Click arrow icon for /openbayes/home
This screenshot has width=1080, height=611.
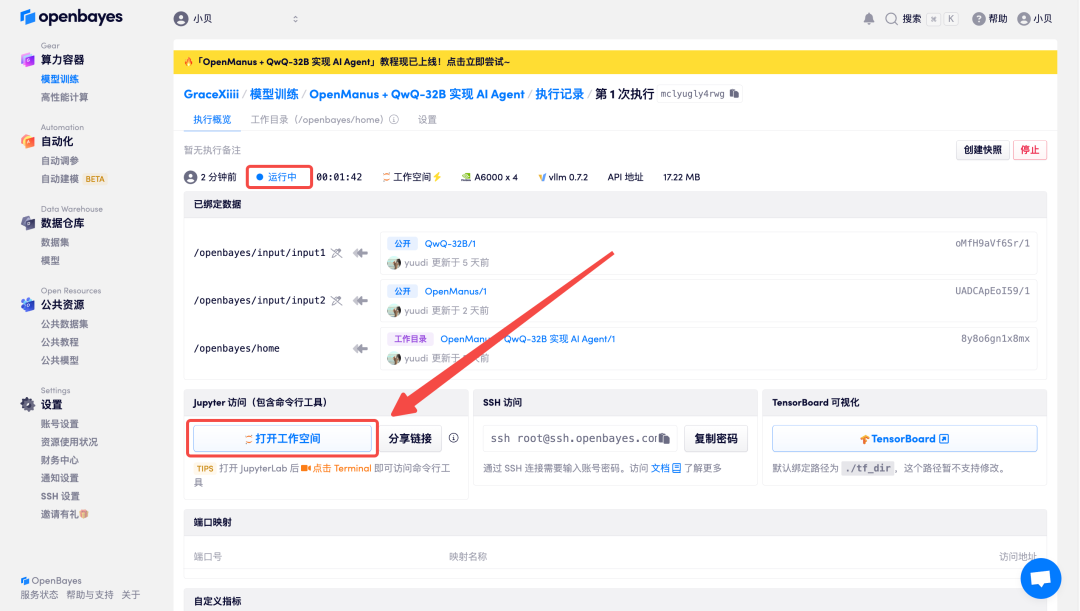point(360,349)
